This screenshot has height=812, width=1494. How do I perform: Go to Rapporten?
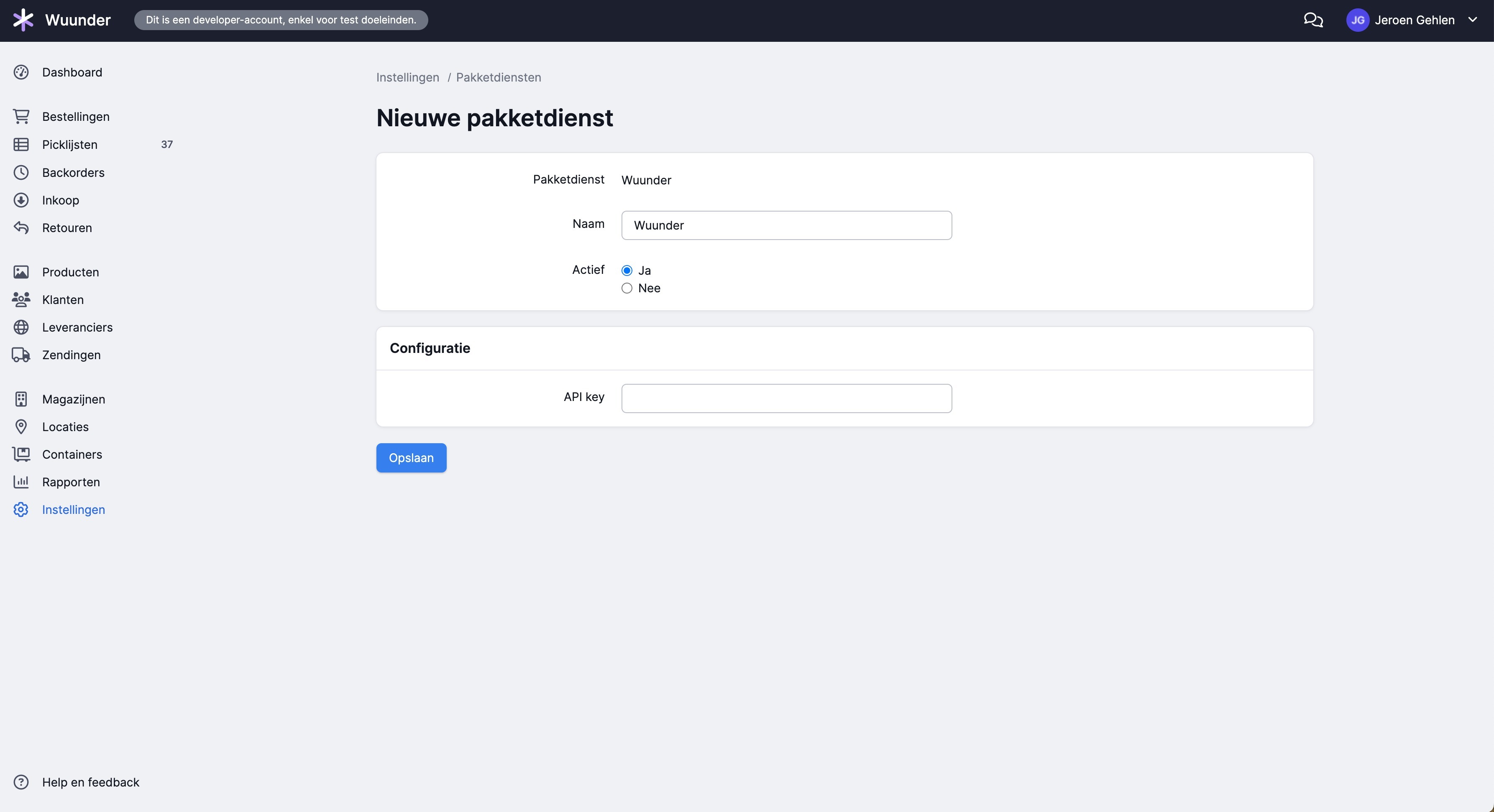point(71,482)
